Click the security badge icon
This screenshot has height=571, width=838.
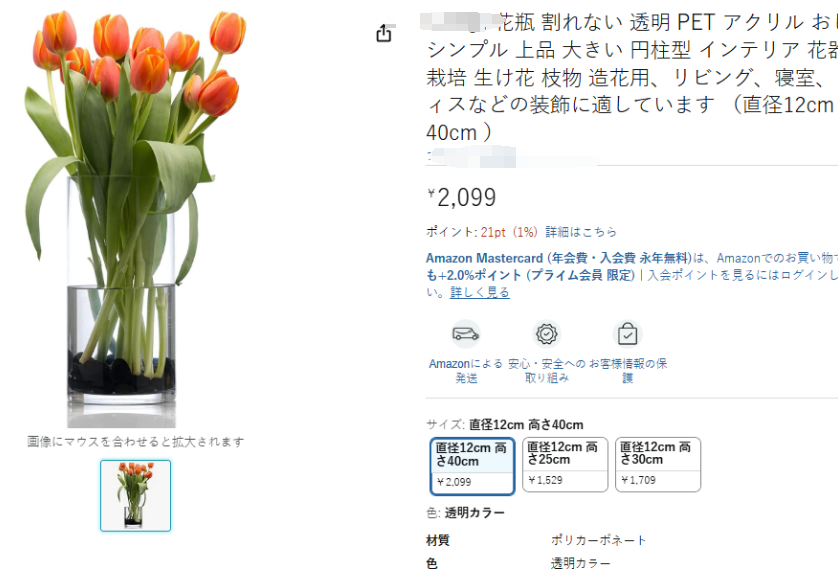tap(546, 334)
